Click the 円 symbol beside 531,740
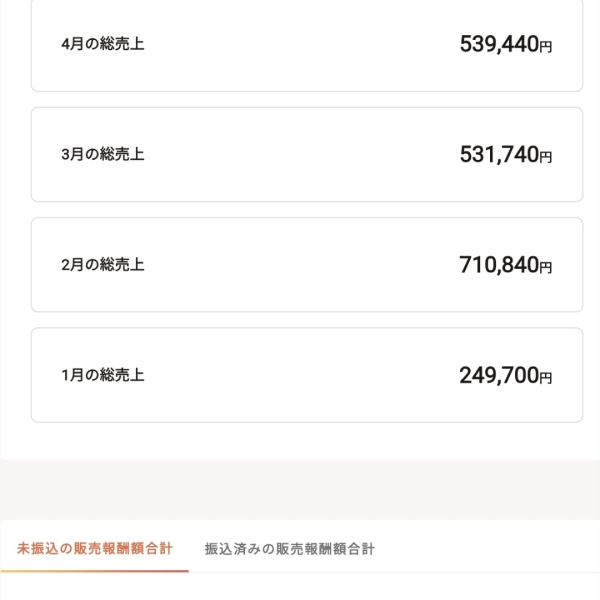The width and height of the screenshot is (600, 600). pos(546,157)
